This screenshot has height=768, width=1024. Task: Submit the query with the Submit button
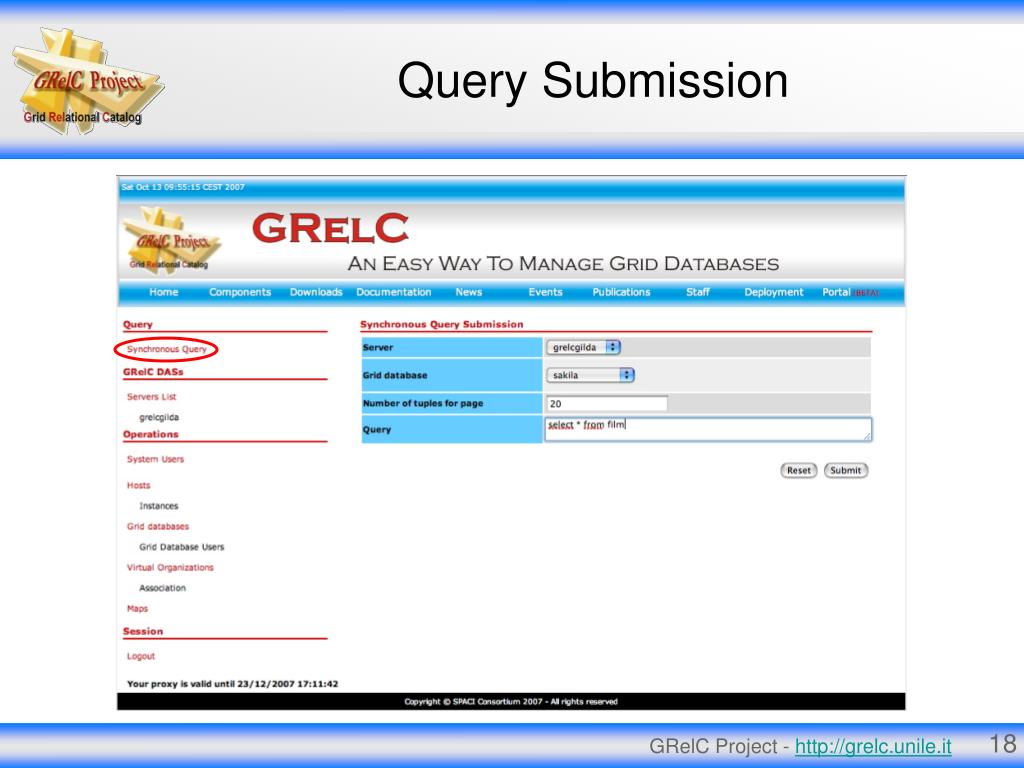click(x=846, y=470)
